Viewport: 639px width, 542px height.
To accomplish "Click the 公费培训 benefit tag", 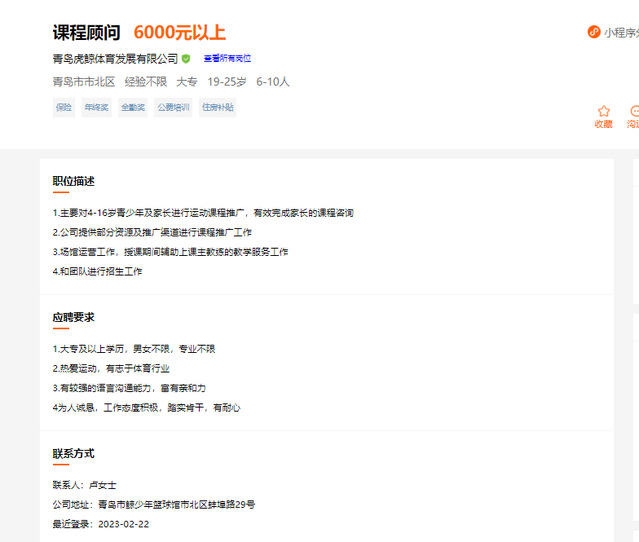I will point(173,107).
